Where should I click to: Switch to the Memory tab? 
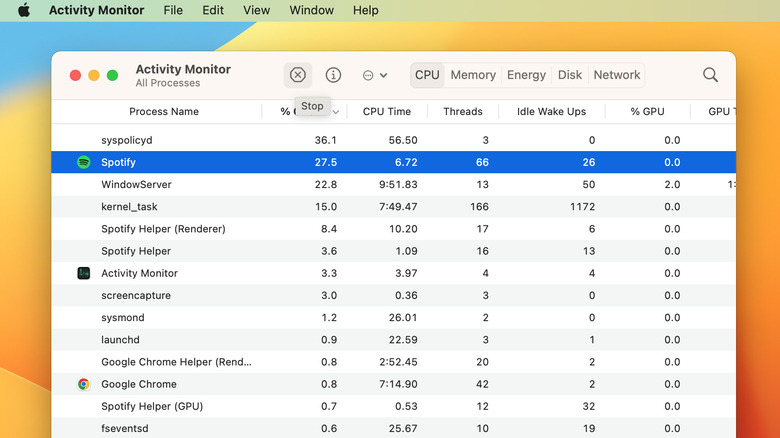(473, 75)
